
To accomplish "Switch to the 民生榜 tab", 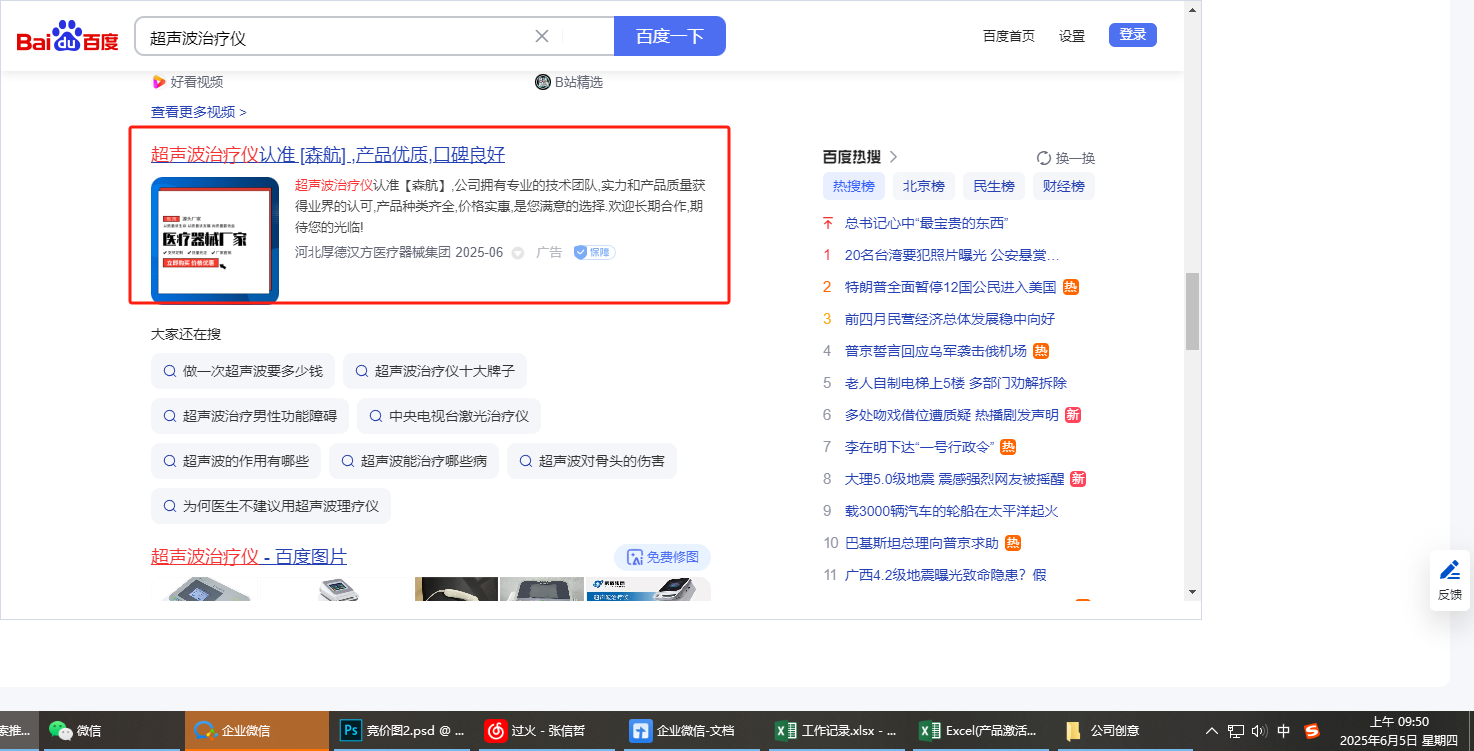I will click(994, 186).
